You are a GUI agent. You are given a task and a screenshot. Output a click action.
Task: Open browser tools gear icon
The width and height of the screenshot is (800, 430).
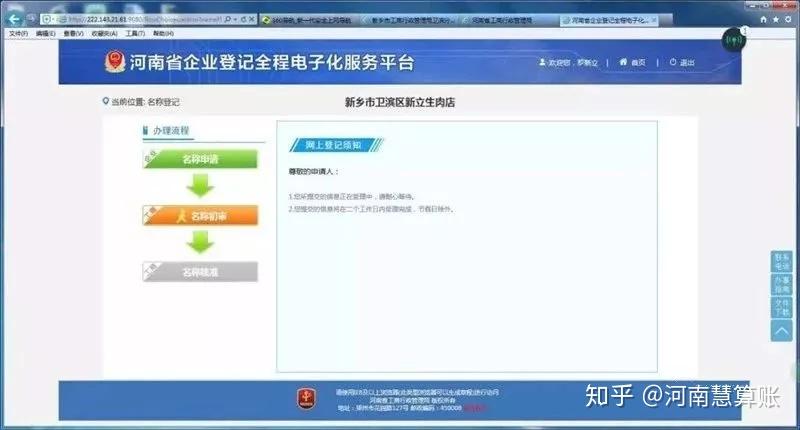click(788, 19)
